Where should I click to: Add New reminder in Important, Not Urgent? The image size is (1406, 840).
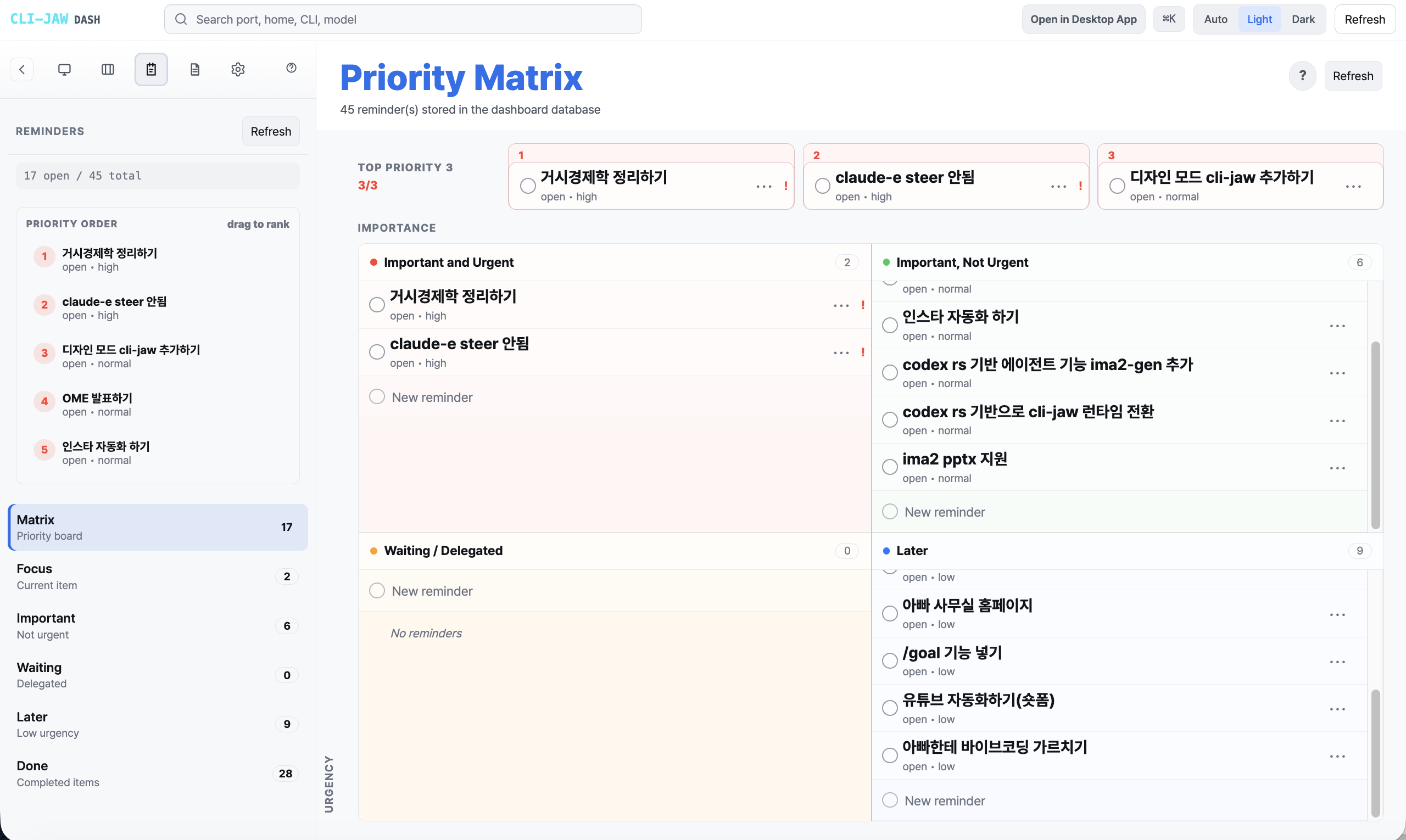1119,512
